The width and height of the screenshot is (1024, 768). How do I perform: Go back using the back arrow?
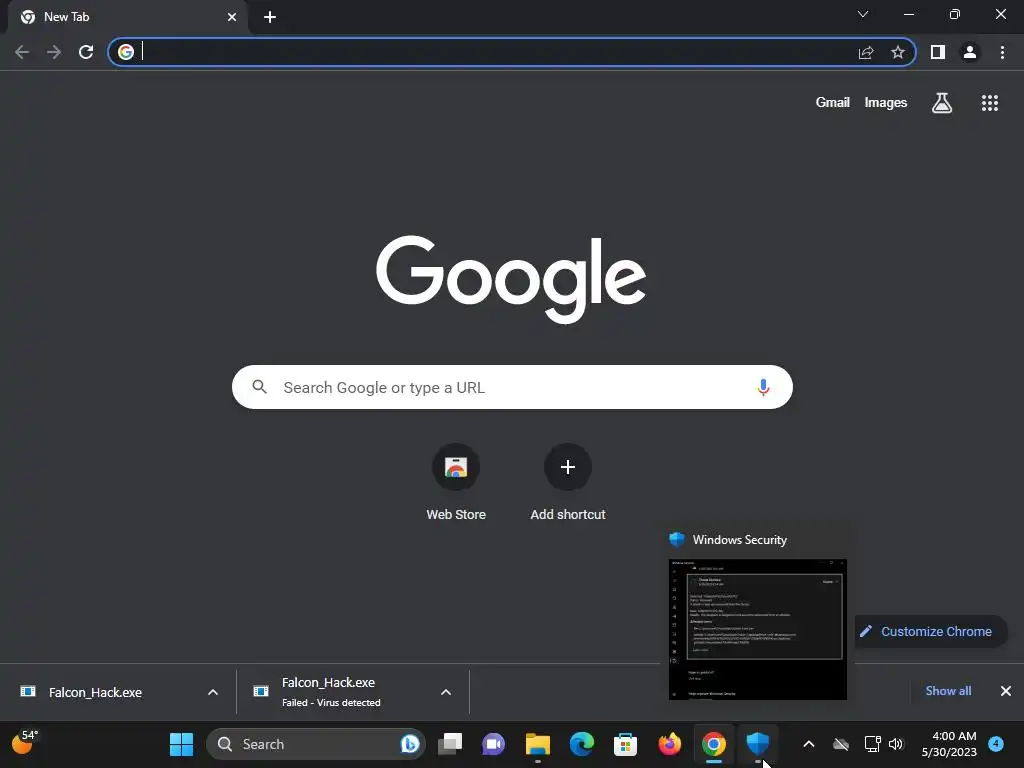[x=22, y=52]
